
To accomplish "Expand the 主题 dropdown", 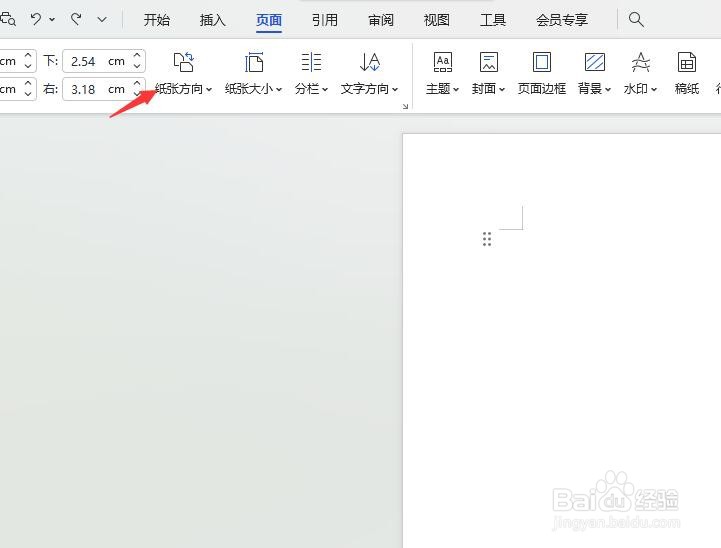I will 456,89.
